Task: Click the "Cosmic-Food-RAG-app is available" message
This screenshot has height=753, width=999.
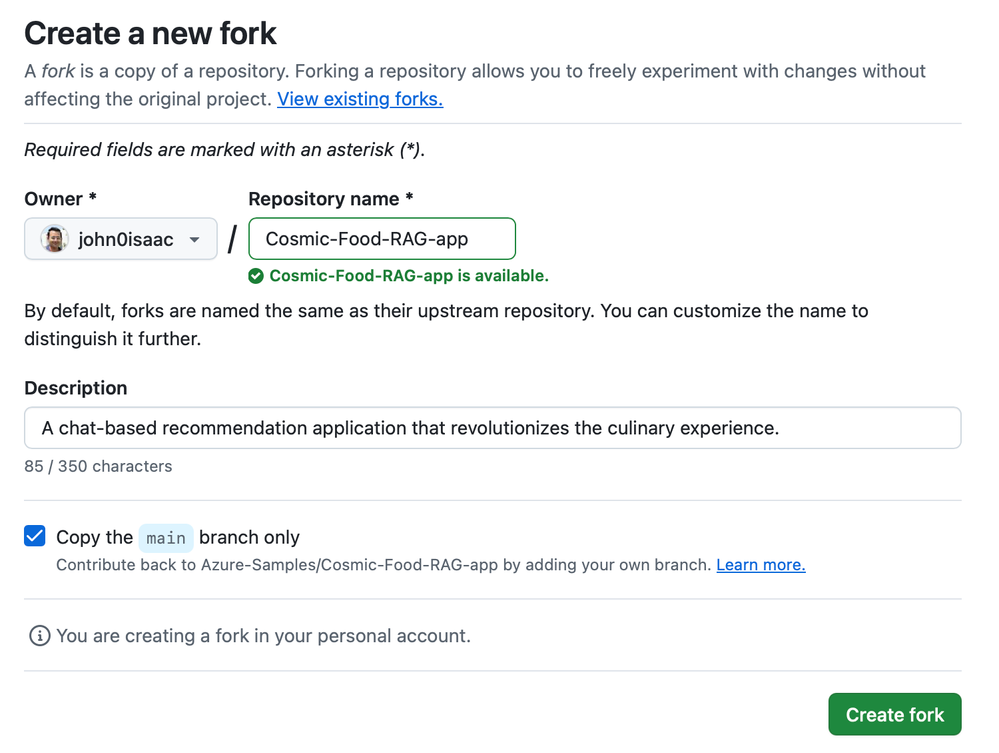Action: [x=408, y=276]
